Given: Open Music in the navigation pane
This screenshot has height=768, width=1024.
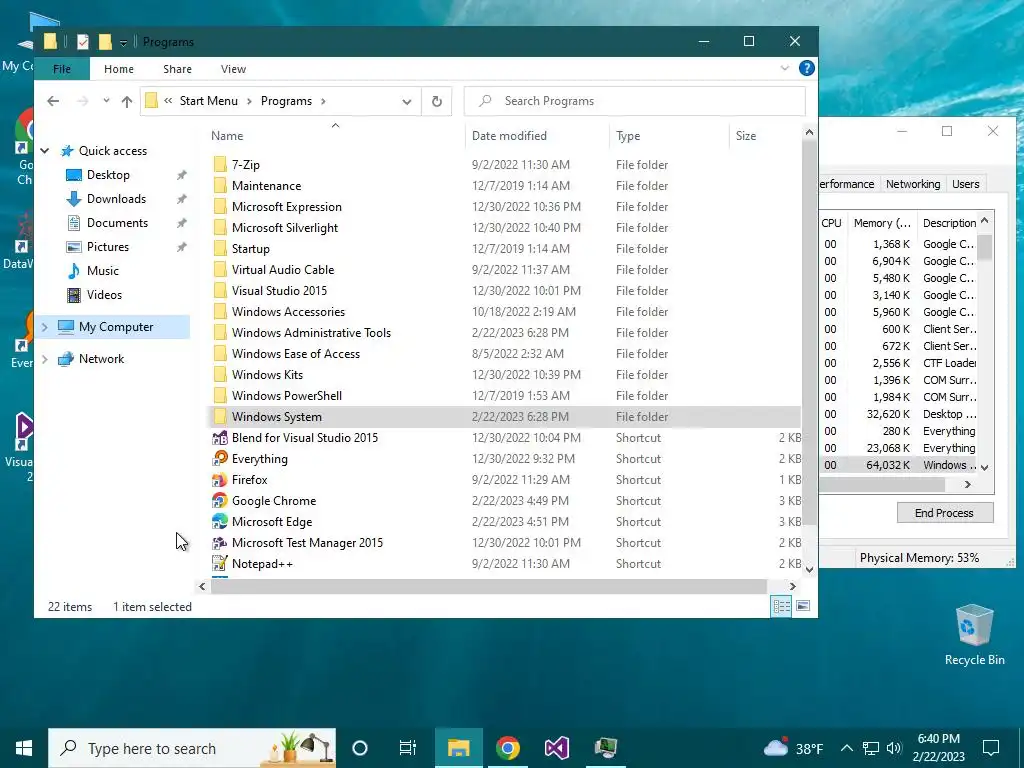Looking at the screenshot, I should (103, 270).
